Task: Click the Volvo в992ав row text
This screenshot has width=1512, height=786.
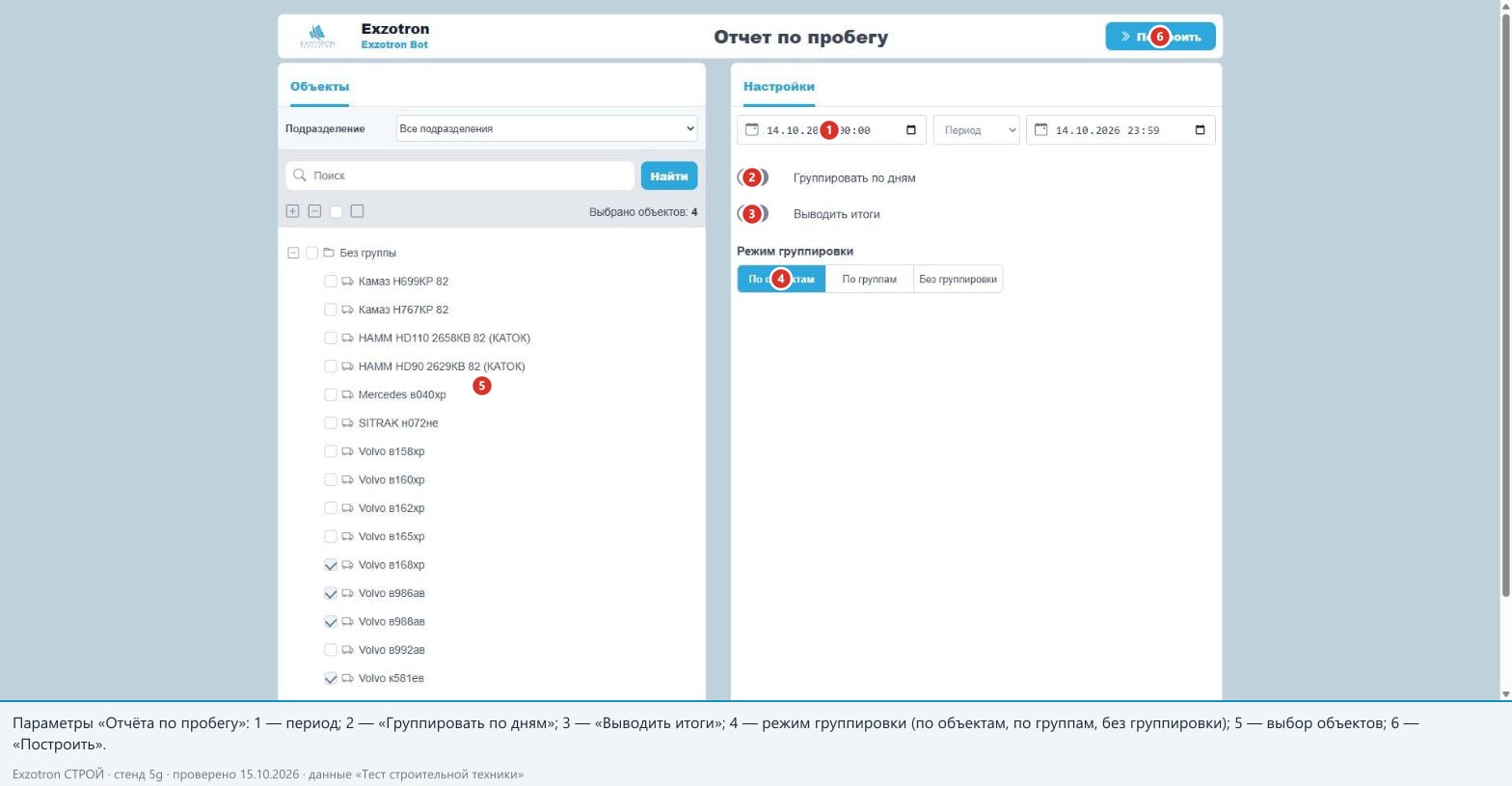Action: pos(391,650)
